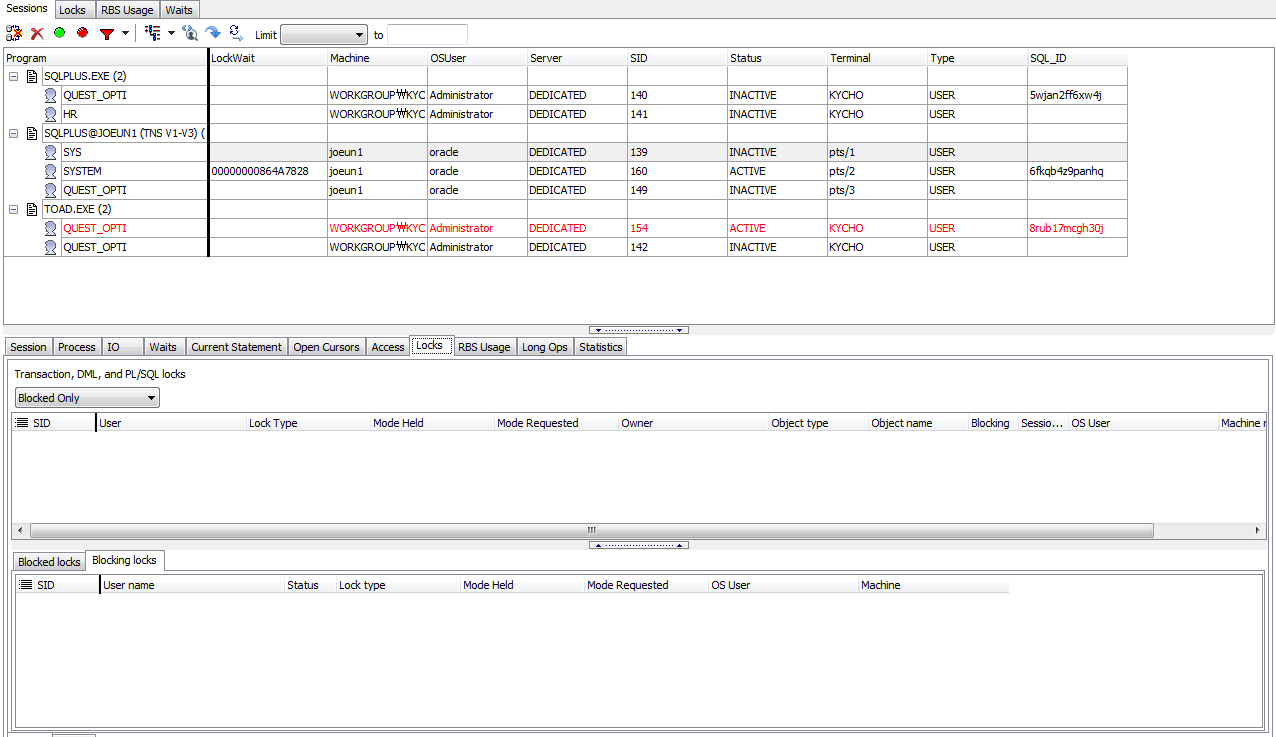Click the red funnel filter icon
Image resolution: width=1276 pixels, height=737 pixels.
pos(106,34)
